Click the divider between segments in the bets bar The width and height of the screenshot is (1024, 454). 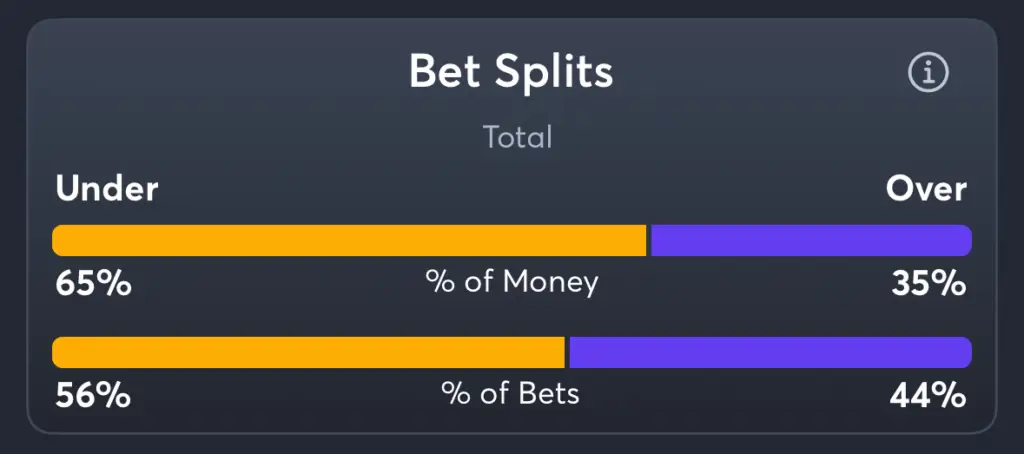[567, 352]
